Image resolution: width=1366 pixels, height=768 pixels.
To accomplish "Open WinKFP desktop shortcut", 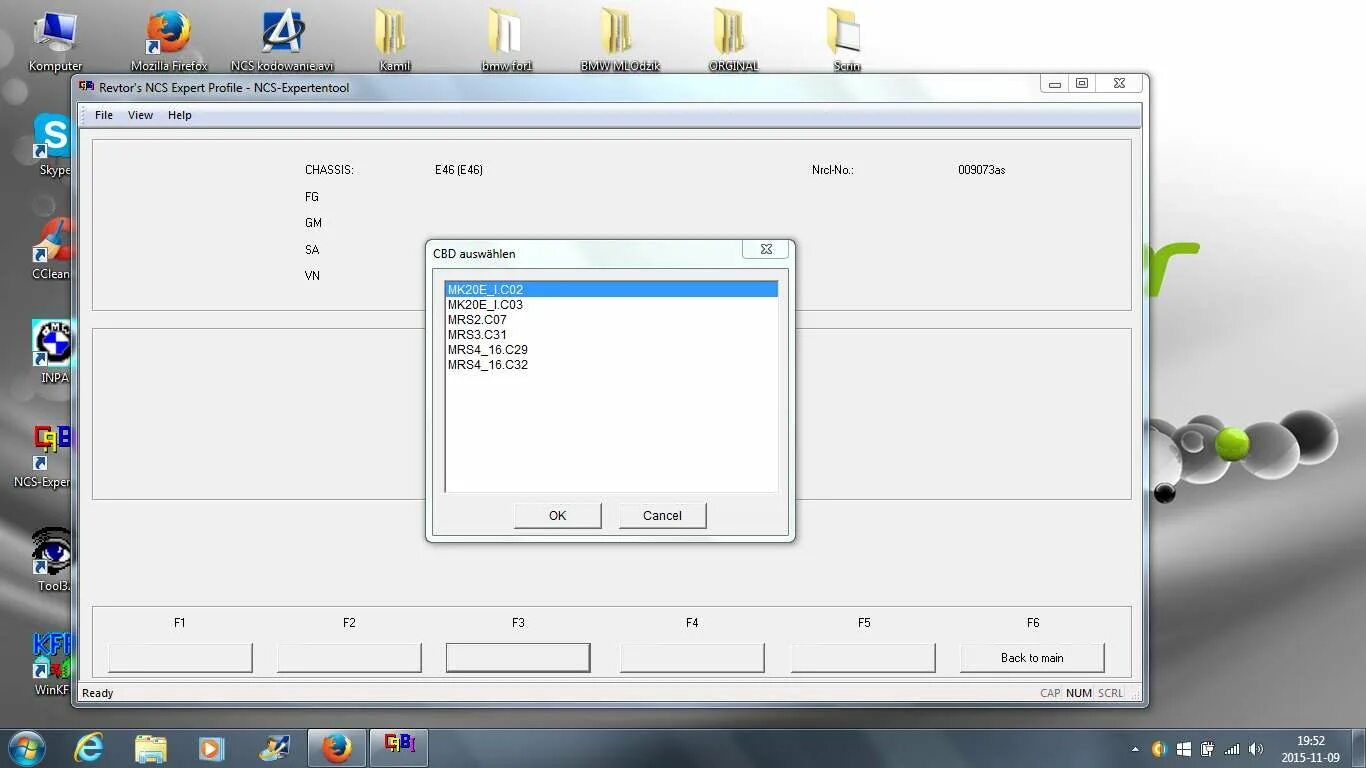I will pos(52,664).
